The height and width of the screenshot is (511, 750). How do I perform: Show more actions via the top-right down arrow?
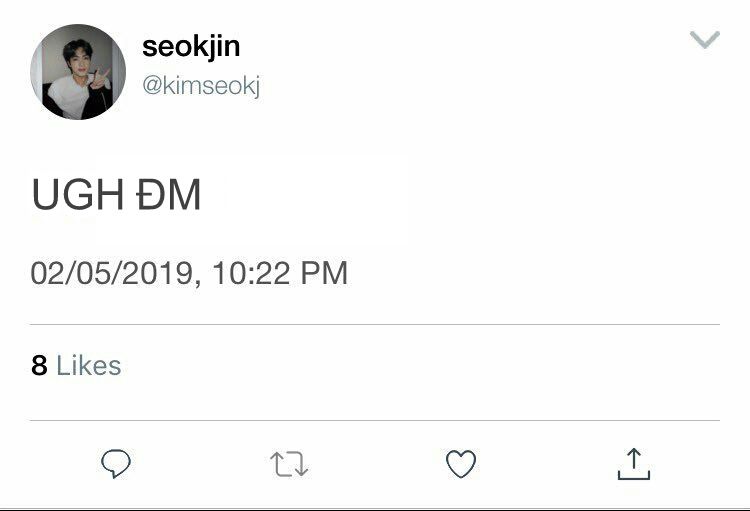pos(705,40)
